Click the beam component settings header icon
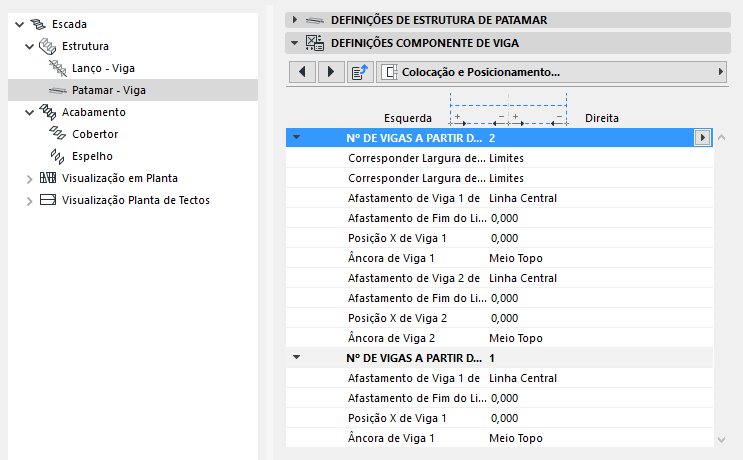This screenshot has width=743, height=460. coord(315,43)
